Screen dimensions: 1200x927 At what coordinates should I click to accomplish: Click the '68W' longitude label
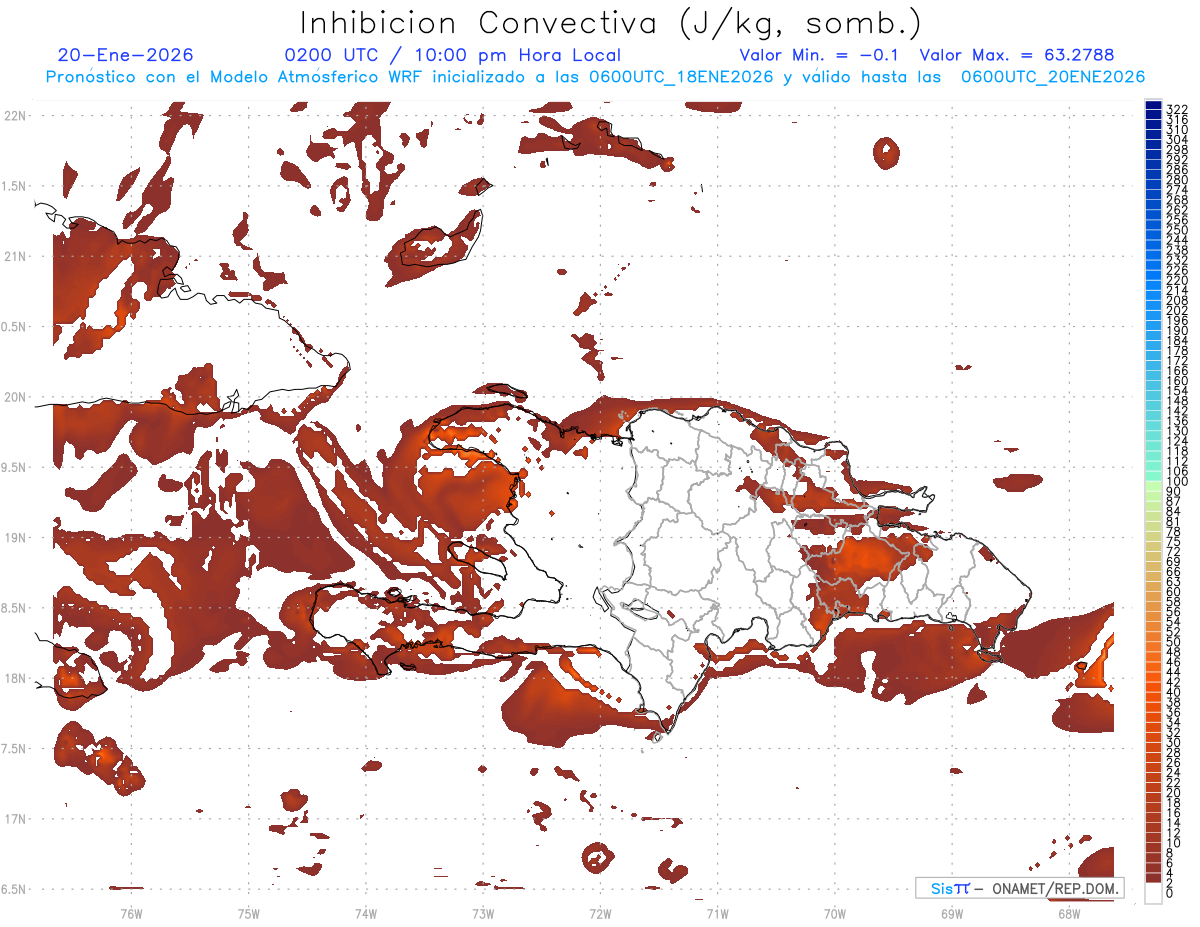pos(1069,913)
